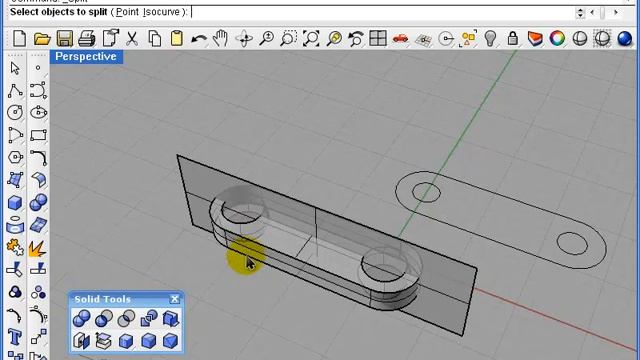
Task: Pick the select arrow tool
Action: (15, 68)
